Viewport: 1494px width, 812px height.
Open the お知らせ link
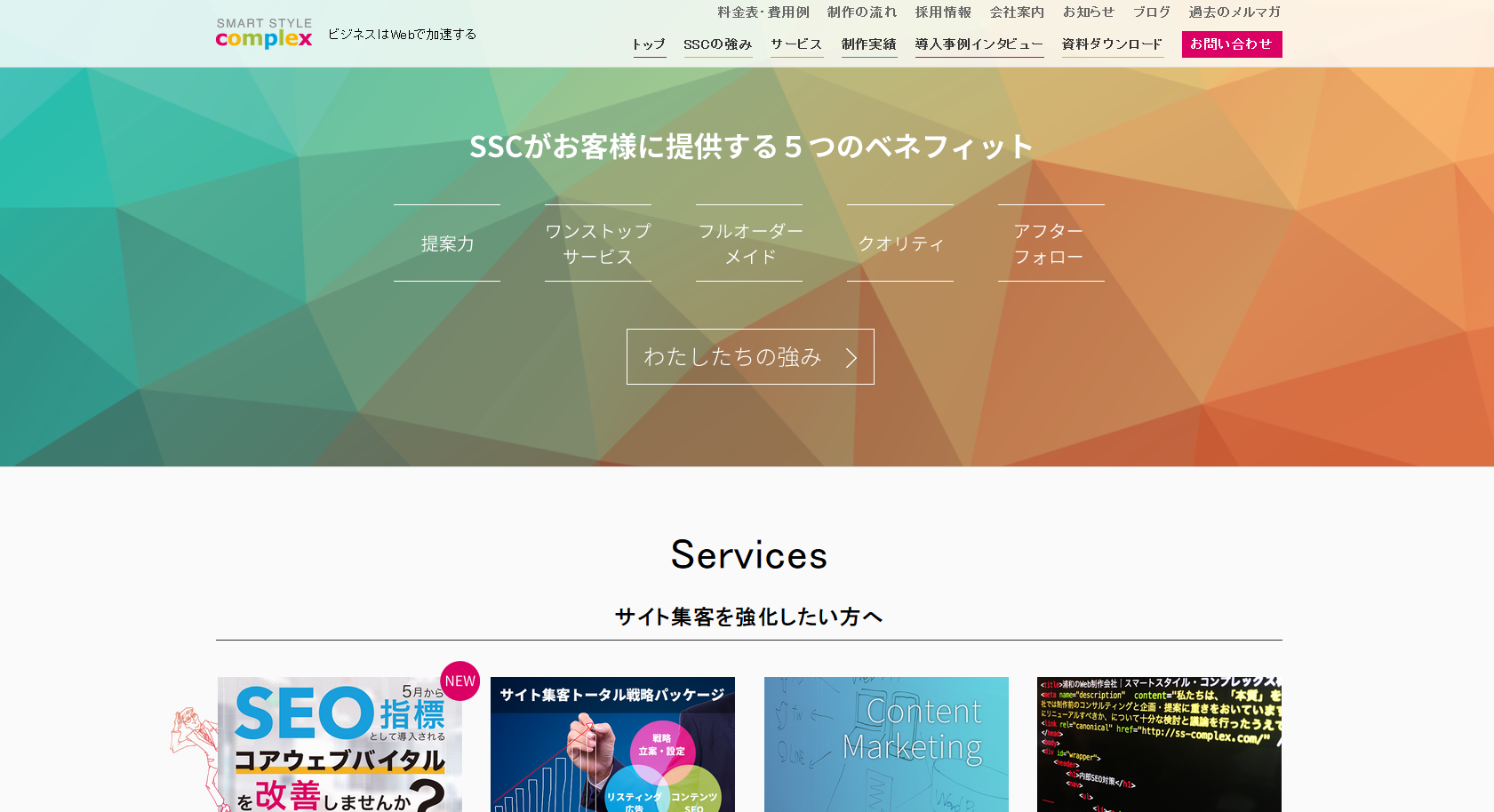tap(1088, 12)
